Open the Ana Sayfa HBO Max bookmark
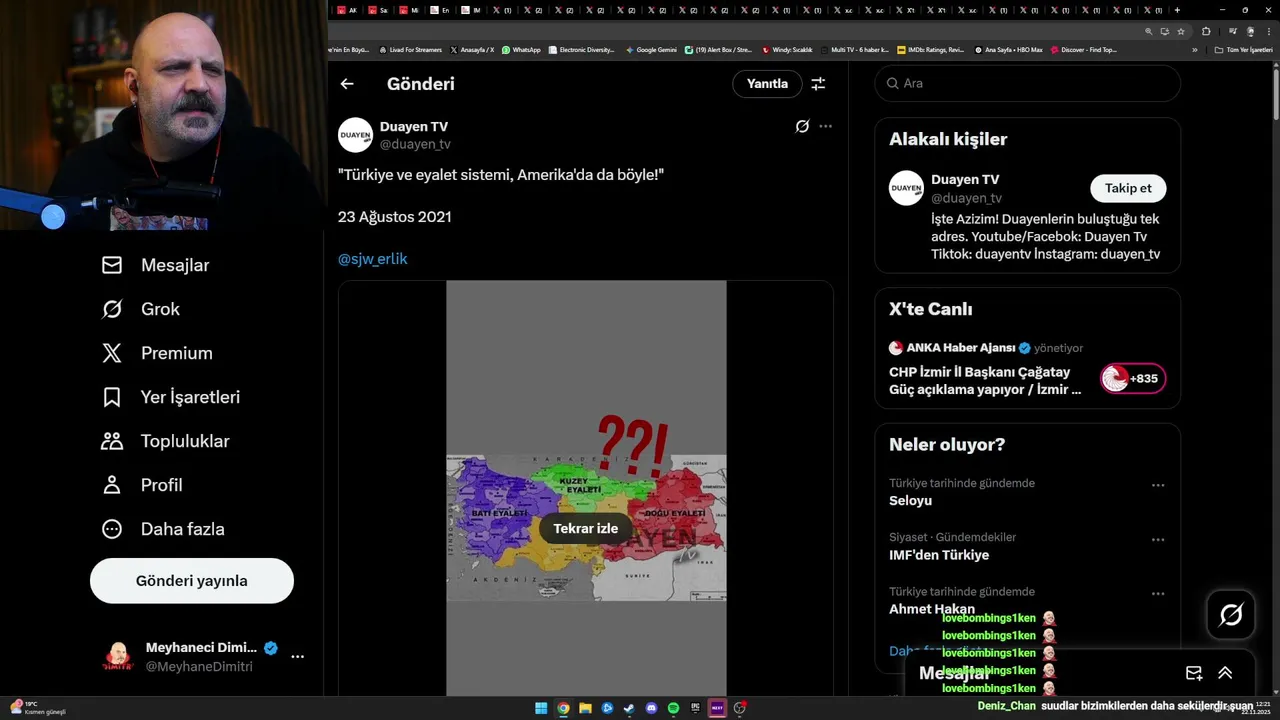Image resolution: width=1280 pixels, height=720 pixels. [x=1009, y=49]
